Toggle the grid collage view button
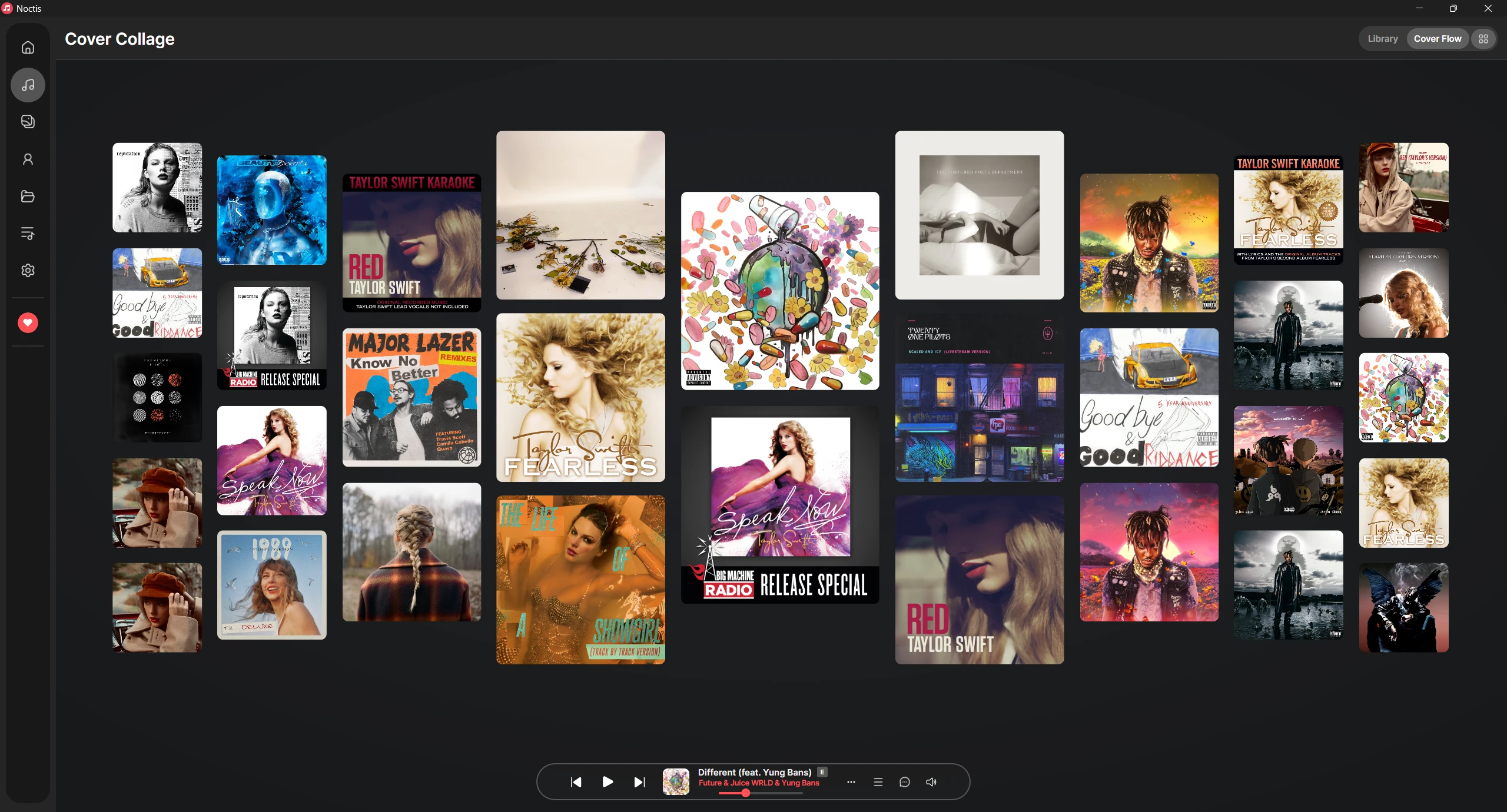The width and height of the screenshot is (1507, 812). tap(1483, 39)
